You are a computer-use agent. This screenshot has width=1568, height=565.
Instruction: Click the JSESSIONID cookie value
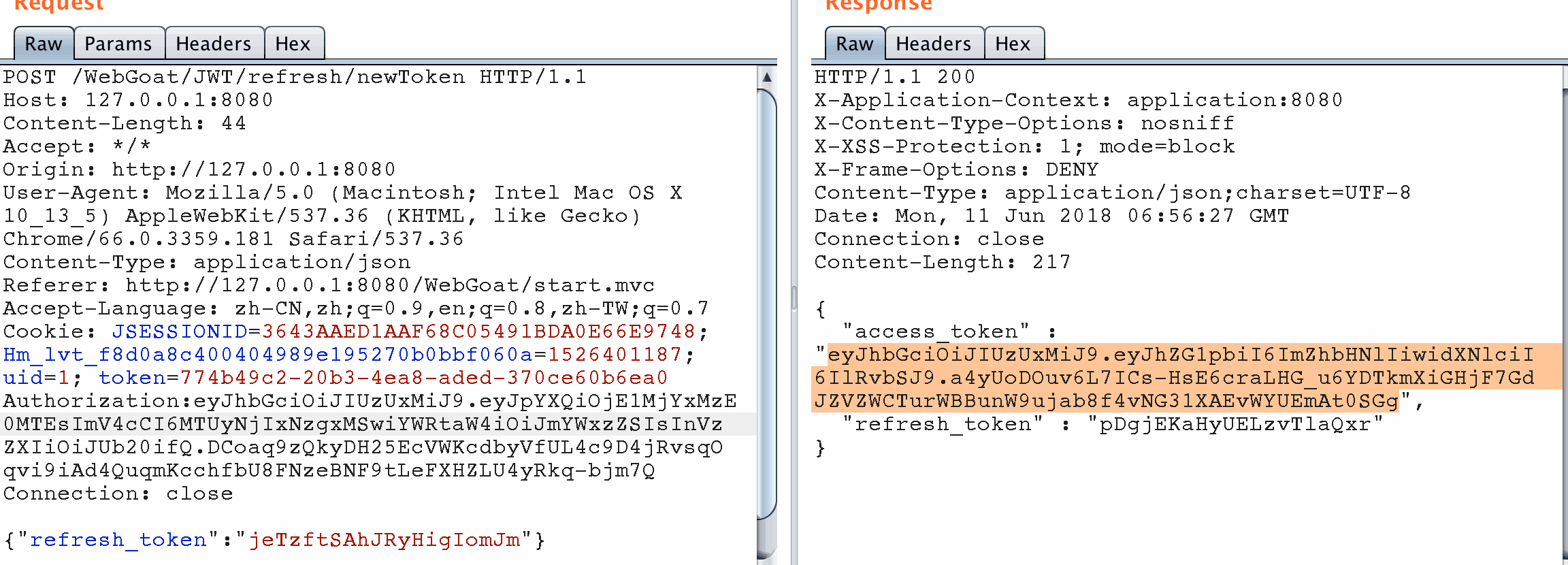point(479,332)
